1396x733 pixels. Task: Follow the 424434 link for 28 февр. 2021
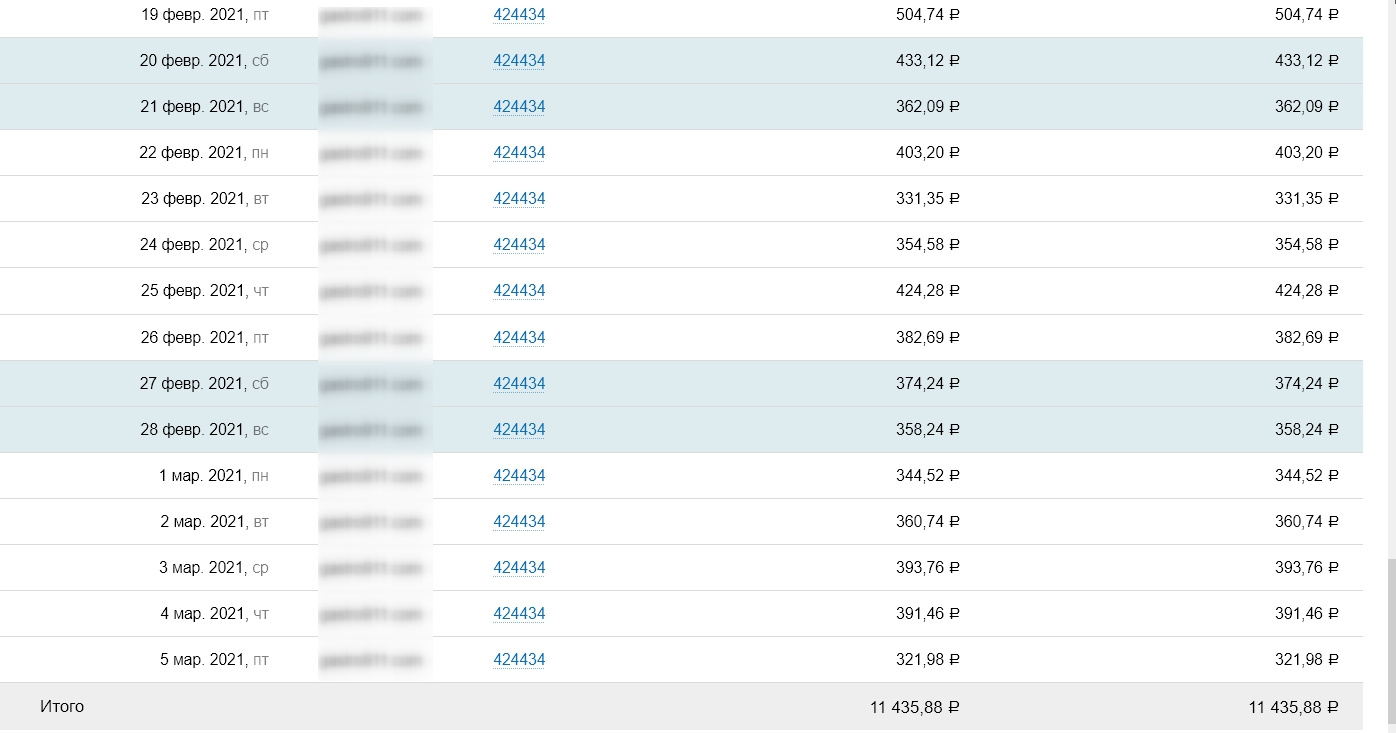(519, 430)
